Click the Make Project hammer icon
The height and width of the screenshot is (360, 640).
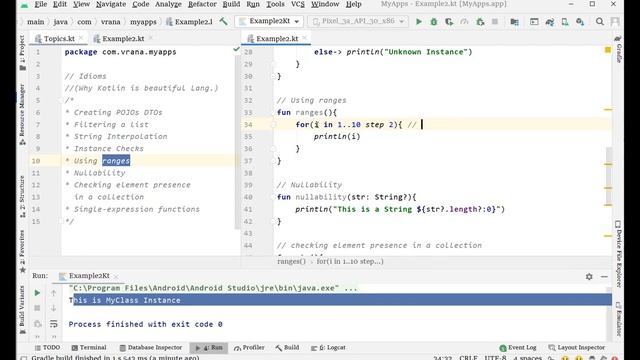[x=224, y=21]
